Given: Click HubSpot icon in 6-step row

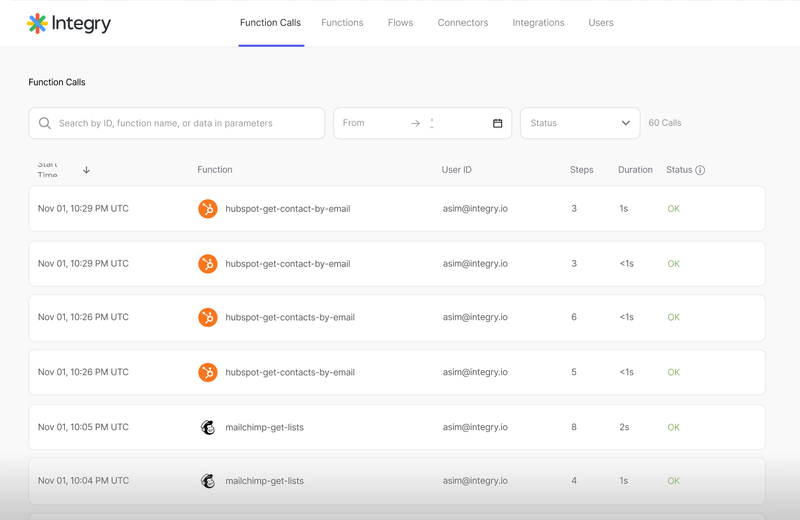Looking at the screenshot, I should click(x=208, y=317).
